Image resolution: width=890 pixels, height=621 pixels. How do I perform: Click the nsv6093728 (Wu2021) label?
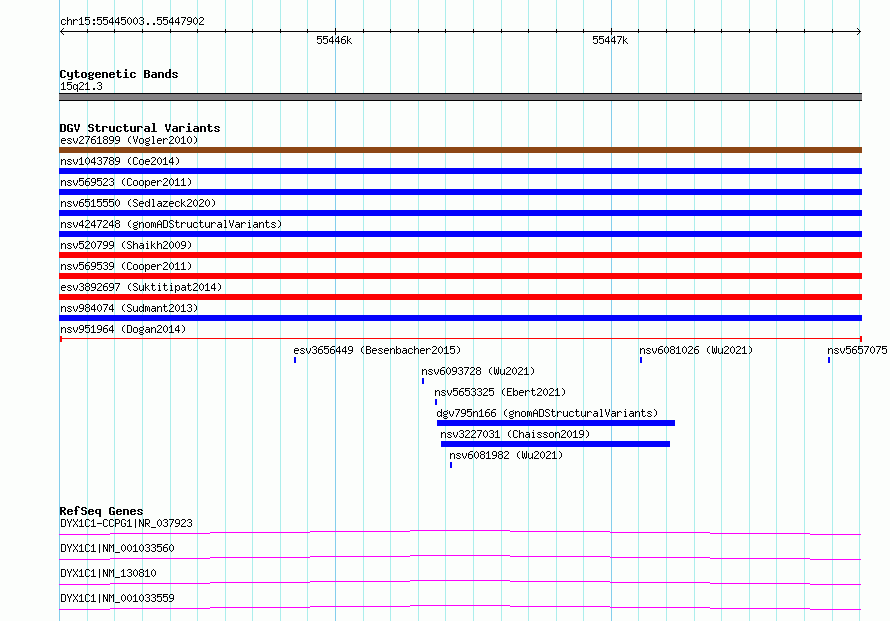coord(478,371)
